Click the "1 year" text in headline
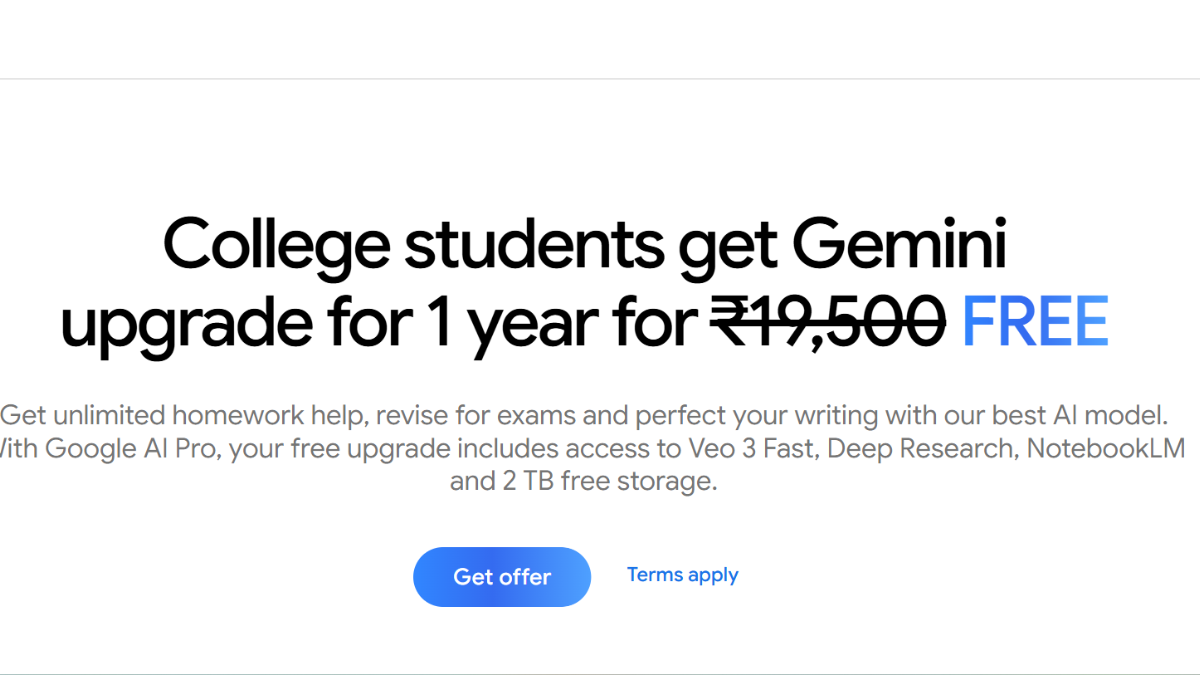1200x675 pixels. [502, 322]
